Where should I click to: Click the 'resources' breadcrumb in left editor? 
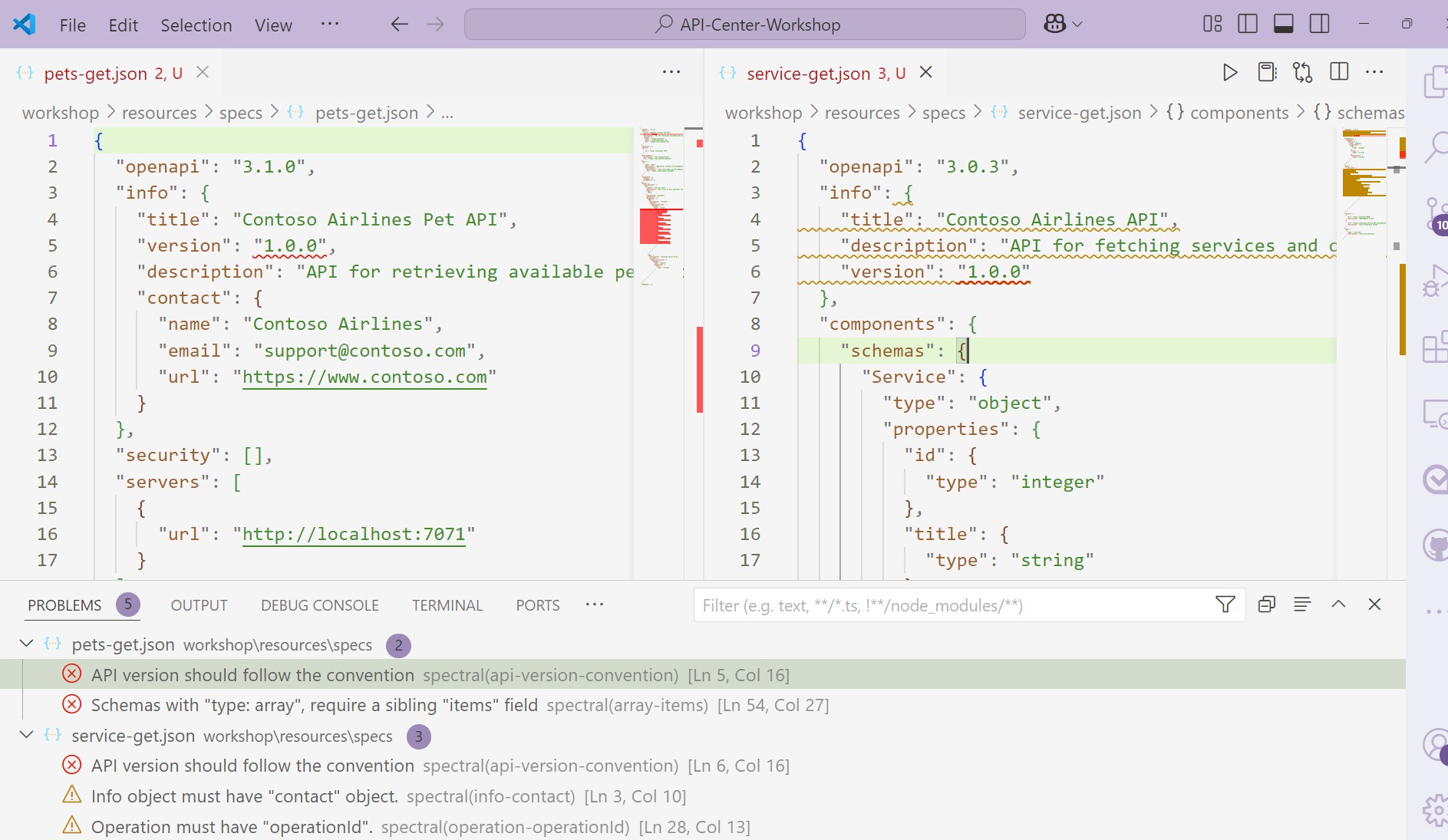click(159, 113)
